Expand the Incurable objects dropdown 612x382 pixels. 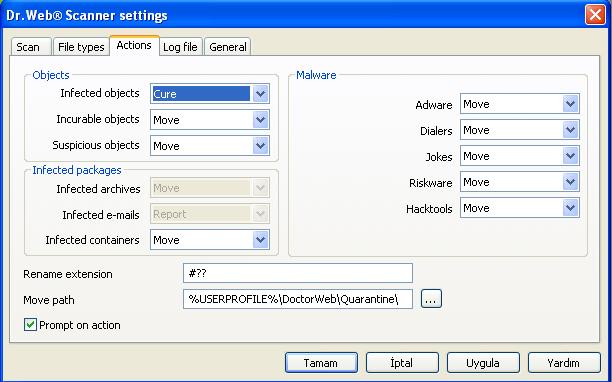click(210, 120)
